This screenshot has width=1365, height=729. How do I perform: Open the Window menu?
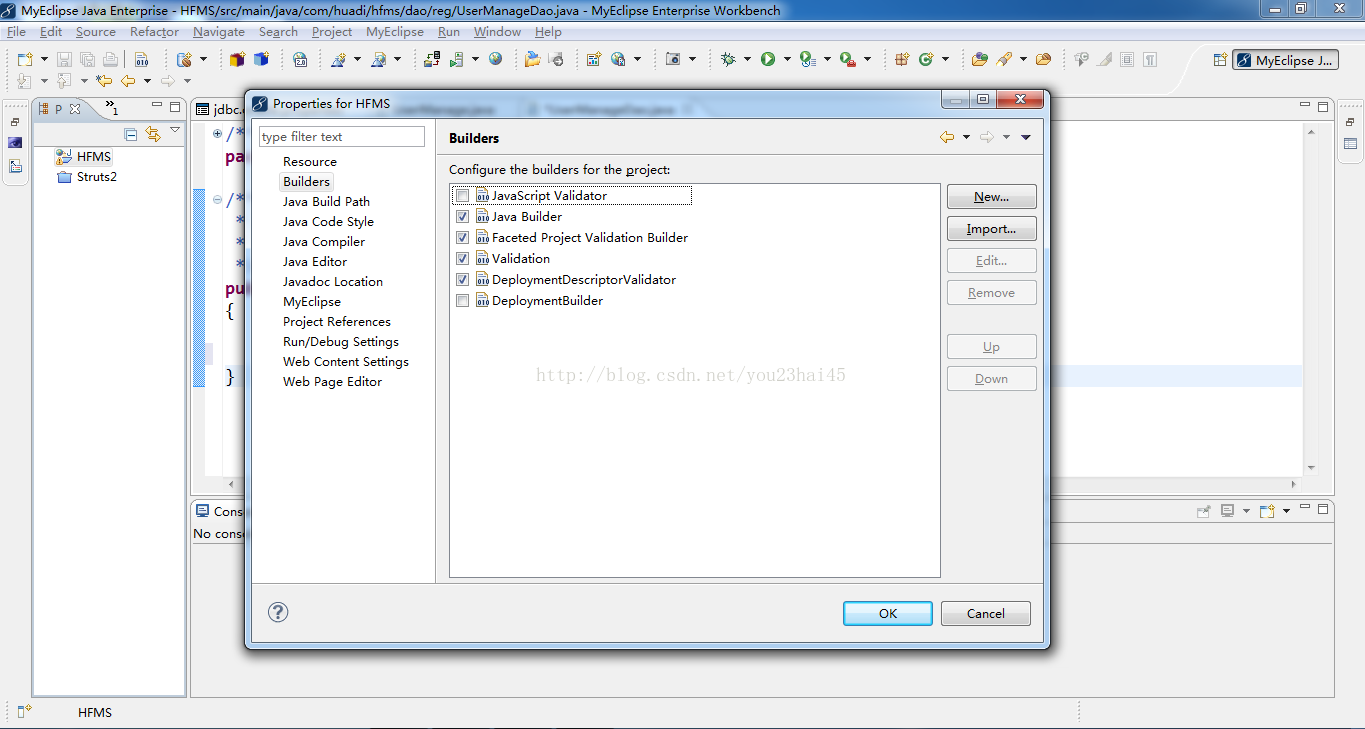497,32
